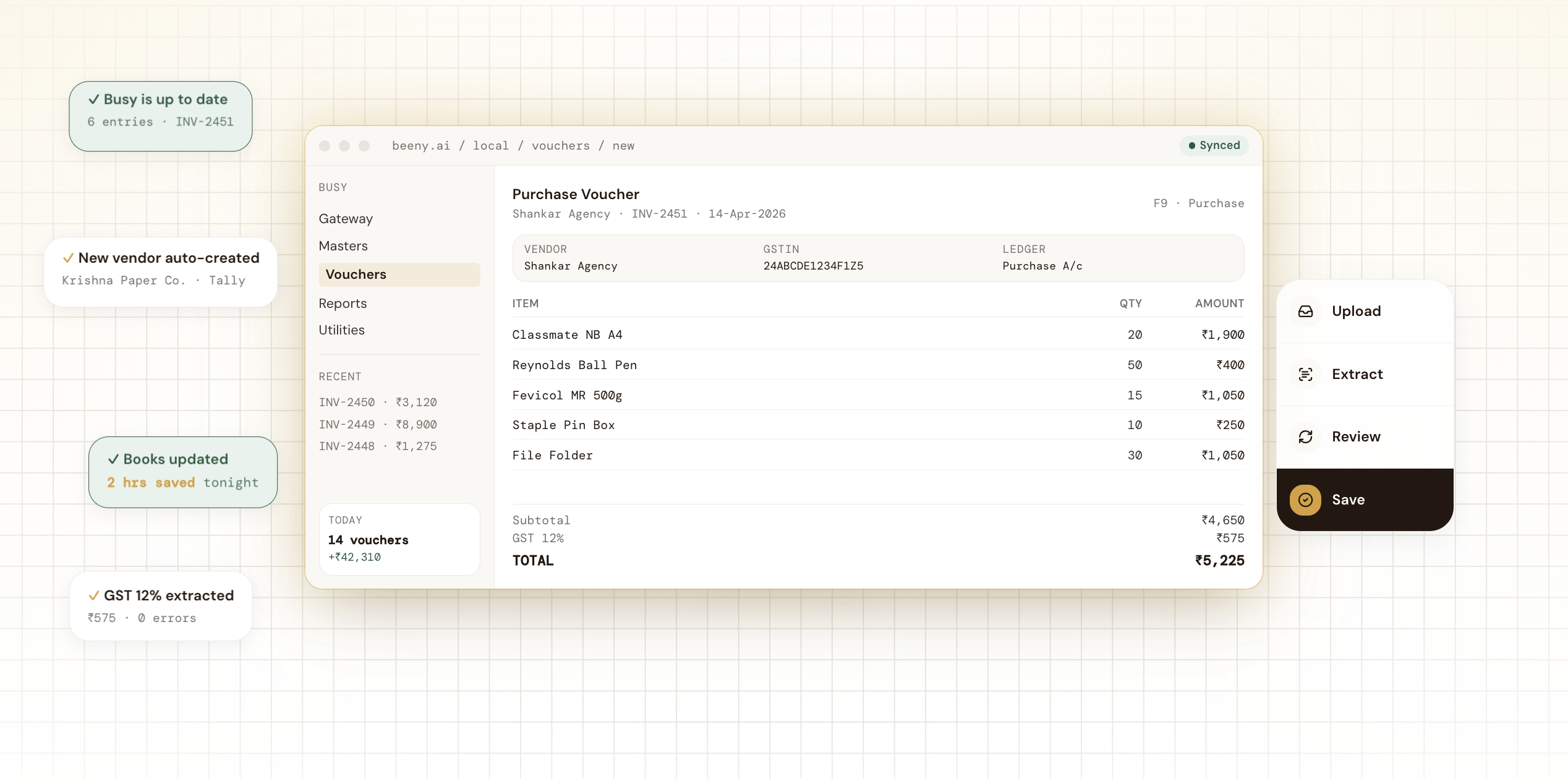Click the Upload step label

click(x=1356, y=312)
